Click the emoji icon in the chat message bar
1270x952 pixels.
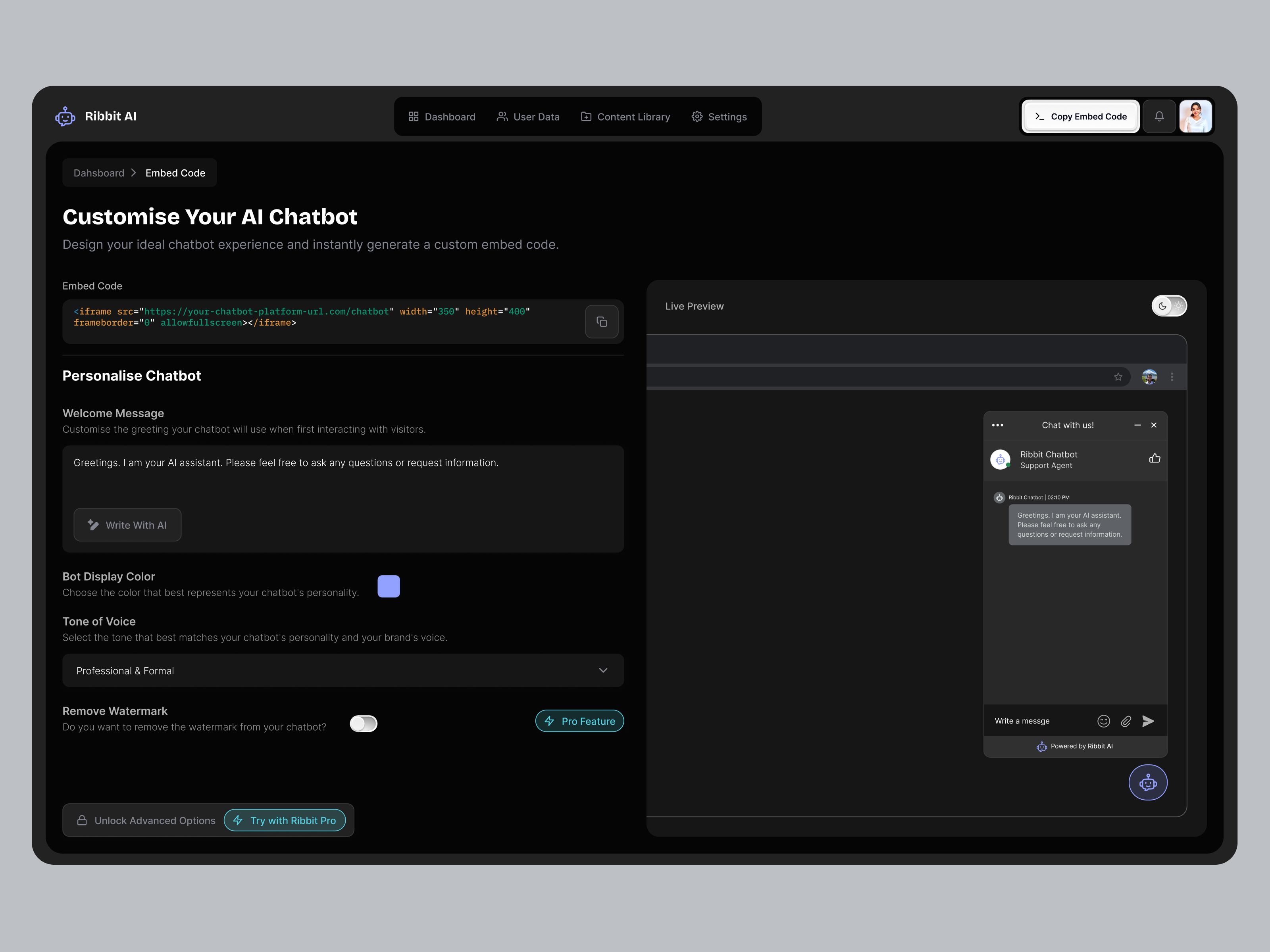(1103, 721)
